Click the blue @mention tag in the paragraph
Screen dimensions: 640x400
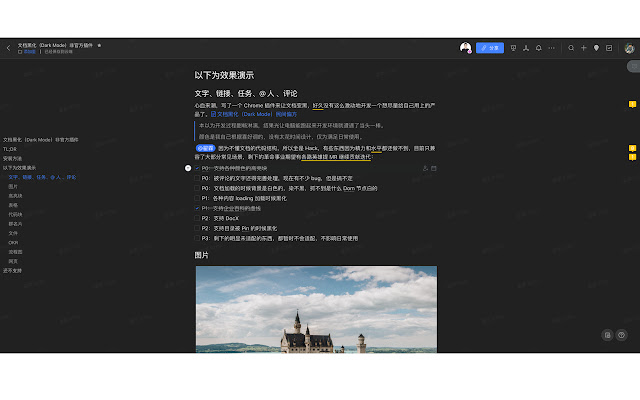pos(205,148)
